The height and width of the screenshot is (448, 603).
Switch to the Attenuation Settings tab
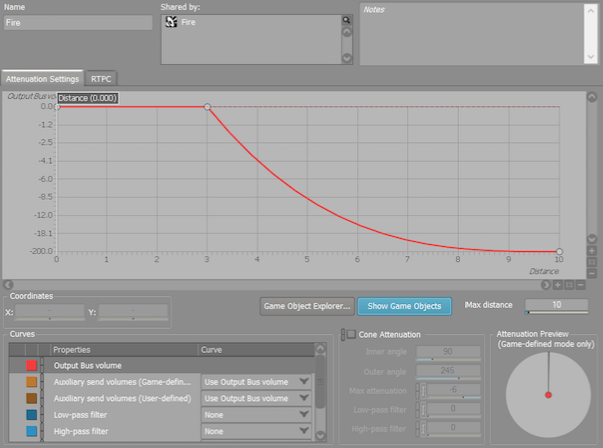tap(42, 78)
